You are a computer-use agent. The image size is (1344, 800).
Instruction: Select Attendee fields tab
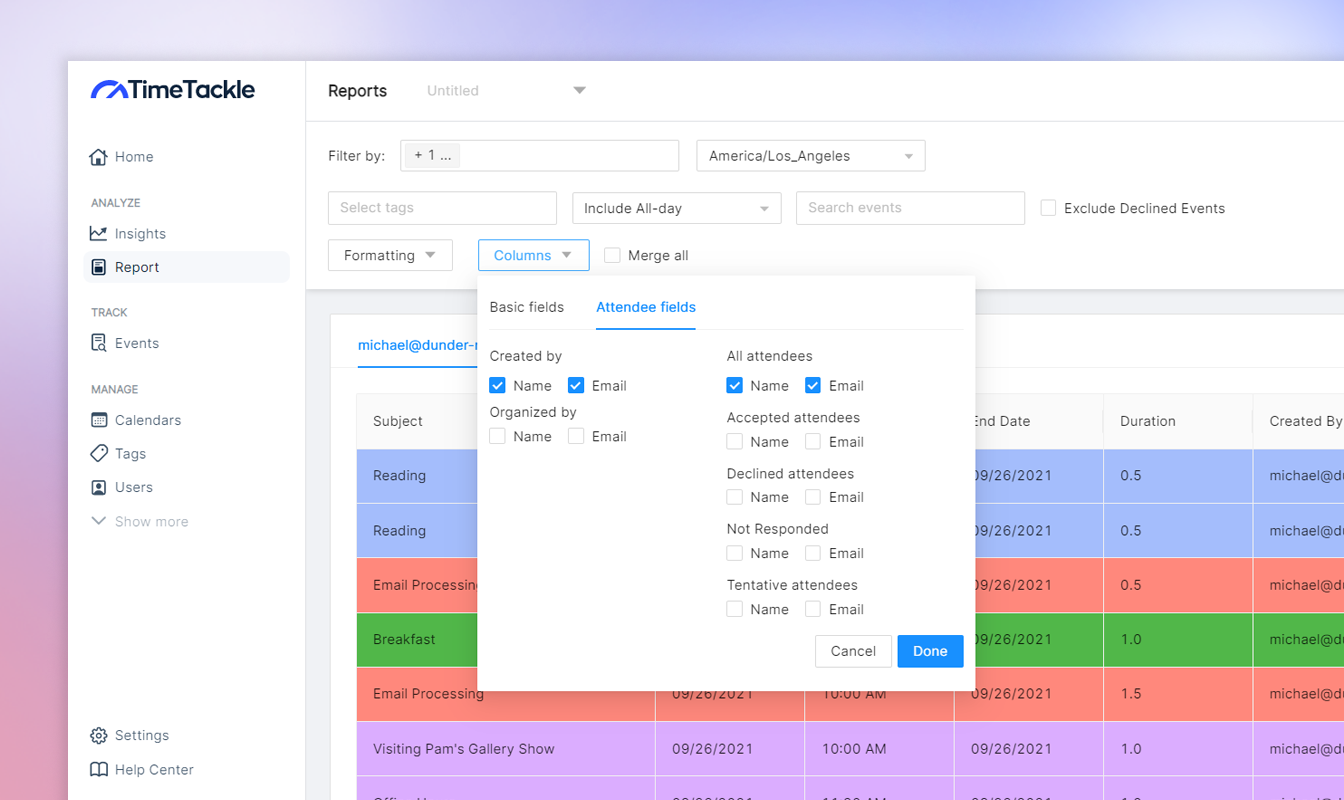[646, 307]
